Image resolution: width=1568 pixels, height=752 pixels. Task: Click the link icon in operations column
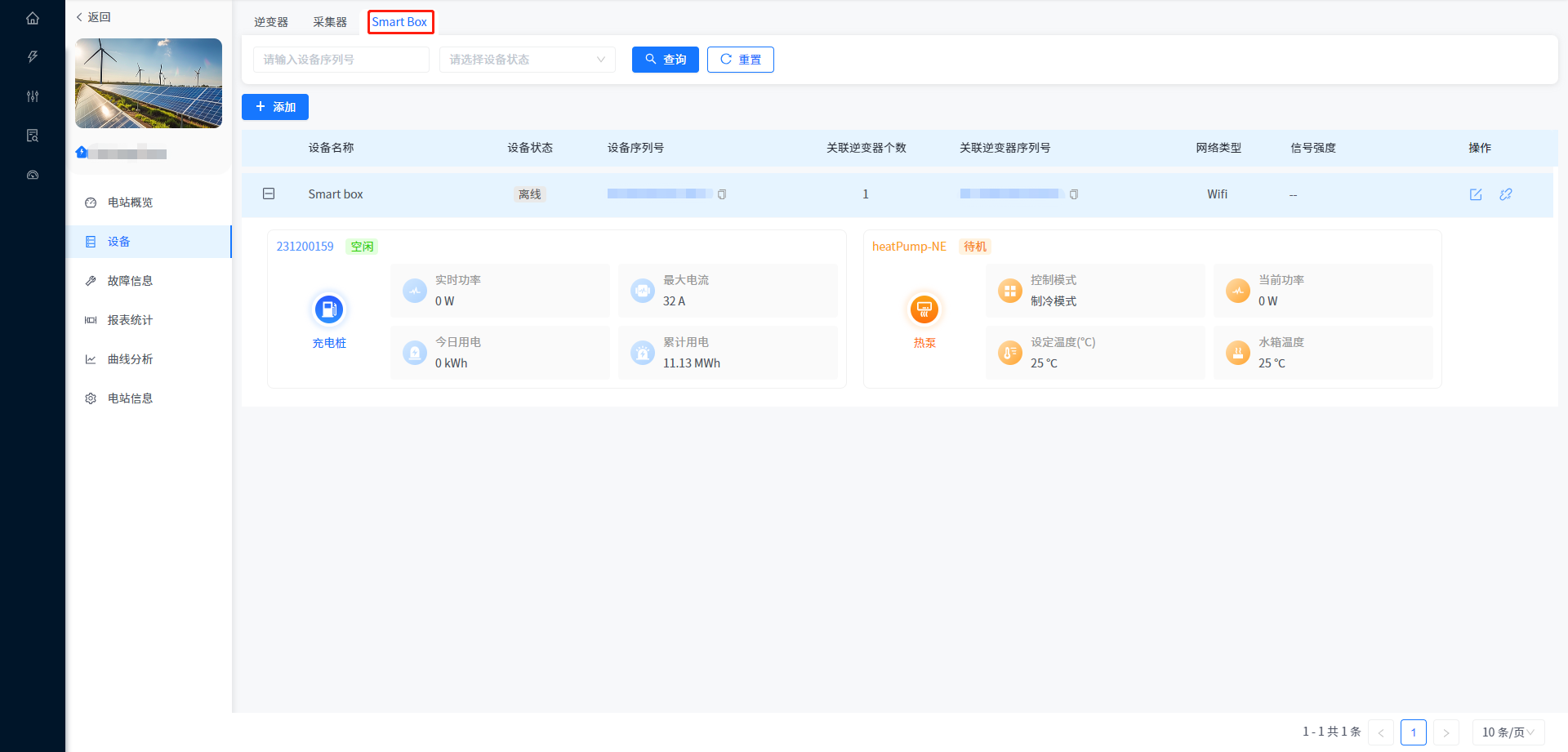click(1506, 194)
